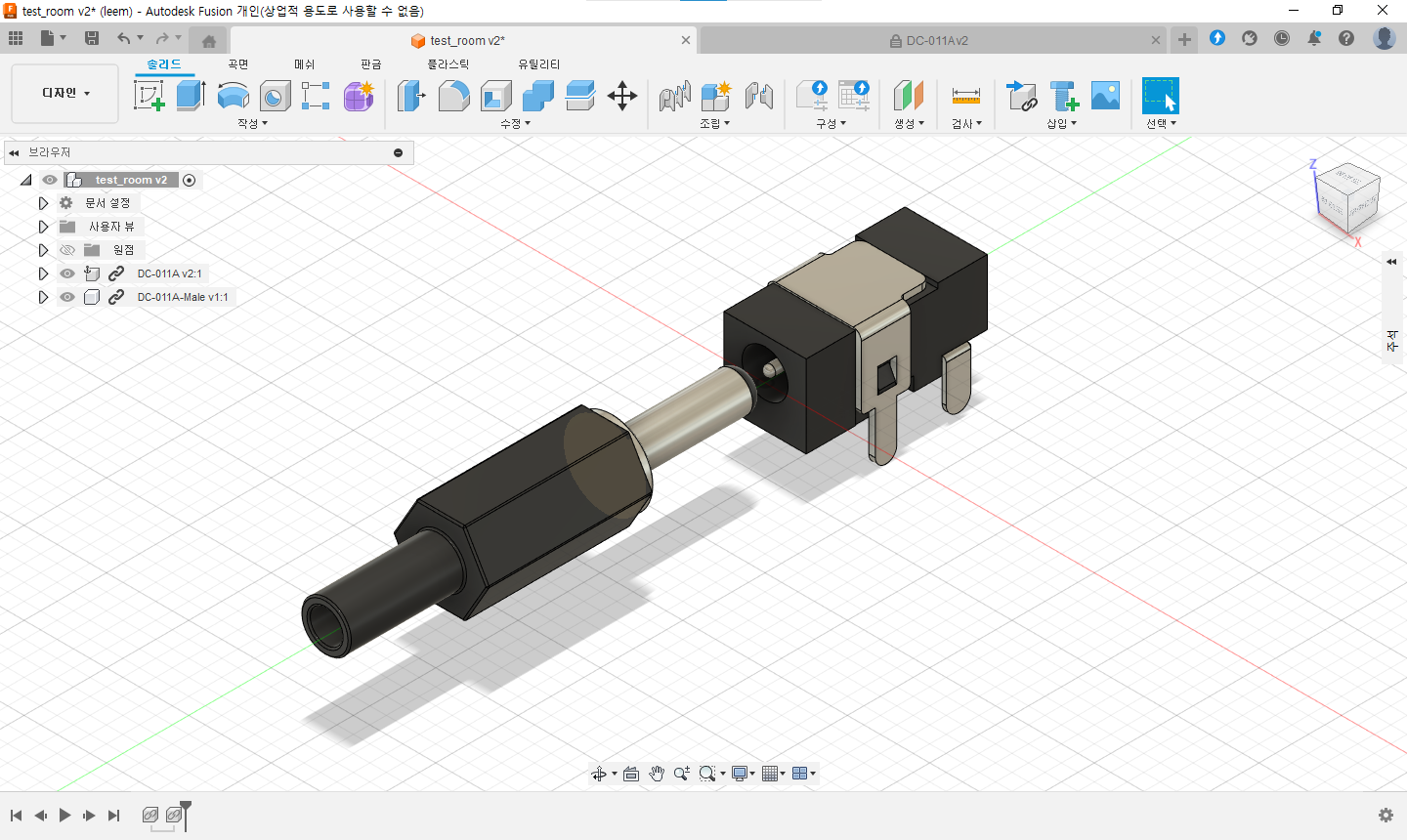Activate test_room v2 component radio button
Screen dimensions: 1407x840
point(190,180)
